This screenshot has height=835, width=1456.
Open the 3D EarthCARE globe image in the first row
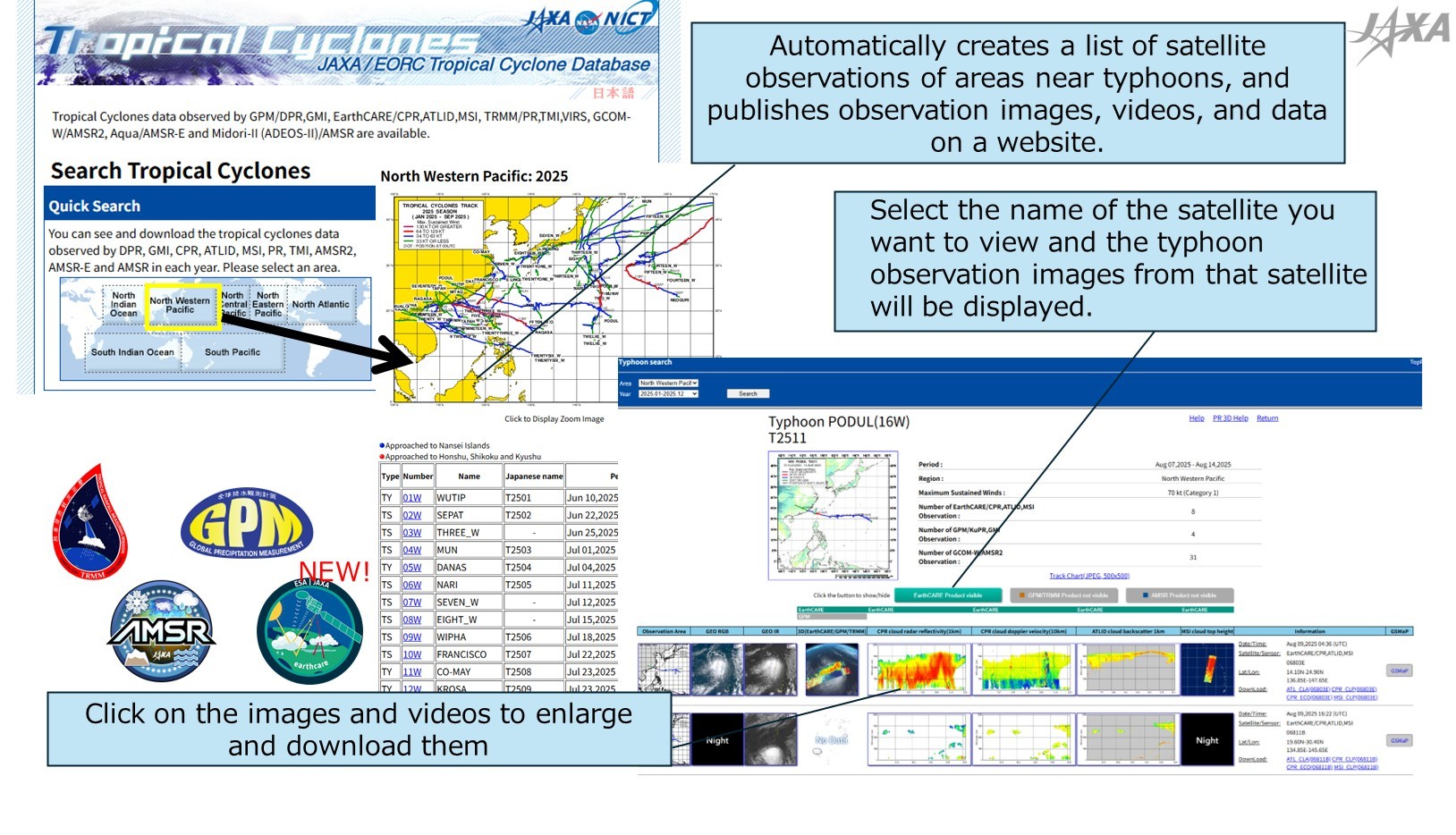click(832, 669)
